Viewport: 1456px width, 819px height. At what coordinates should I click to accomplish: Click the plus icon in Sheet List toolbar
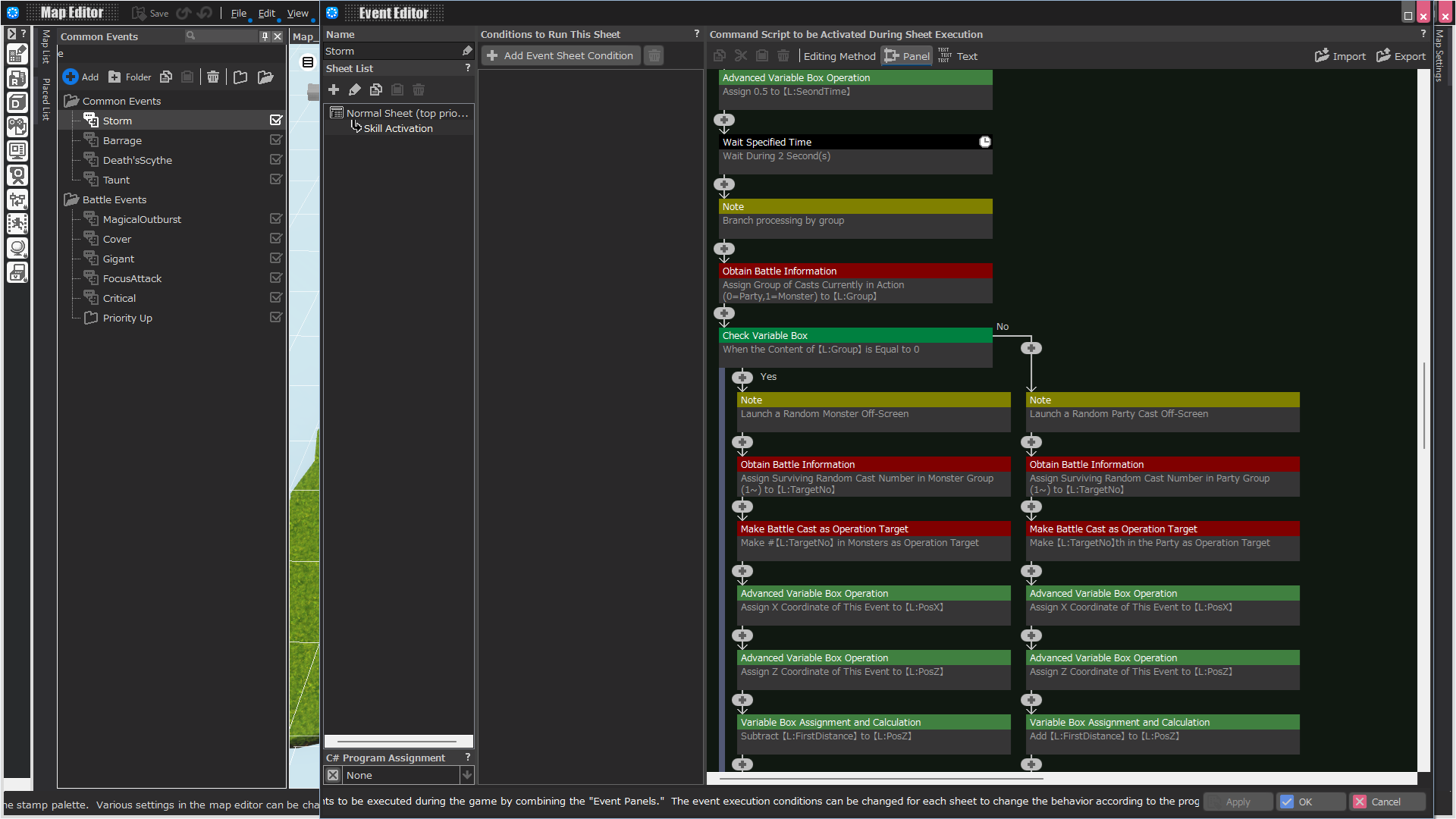tap(334, 89)
